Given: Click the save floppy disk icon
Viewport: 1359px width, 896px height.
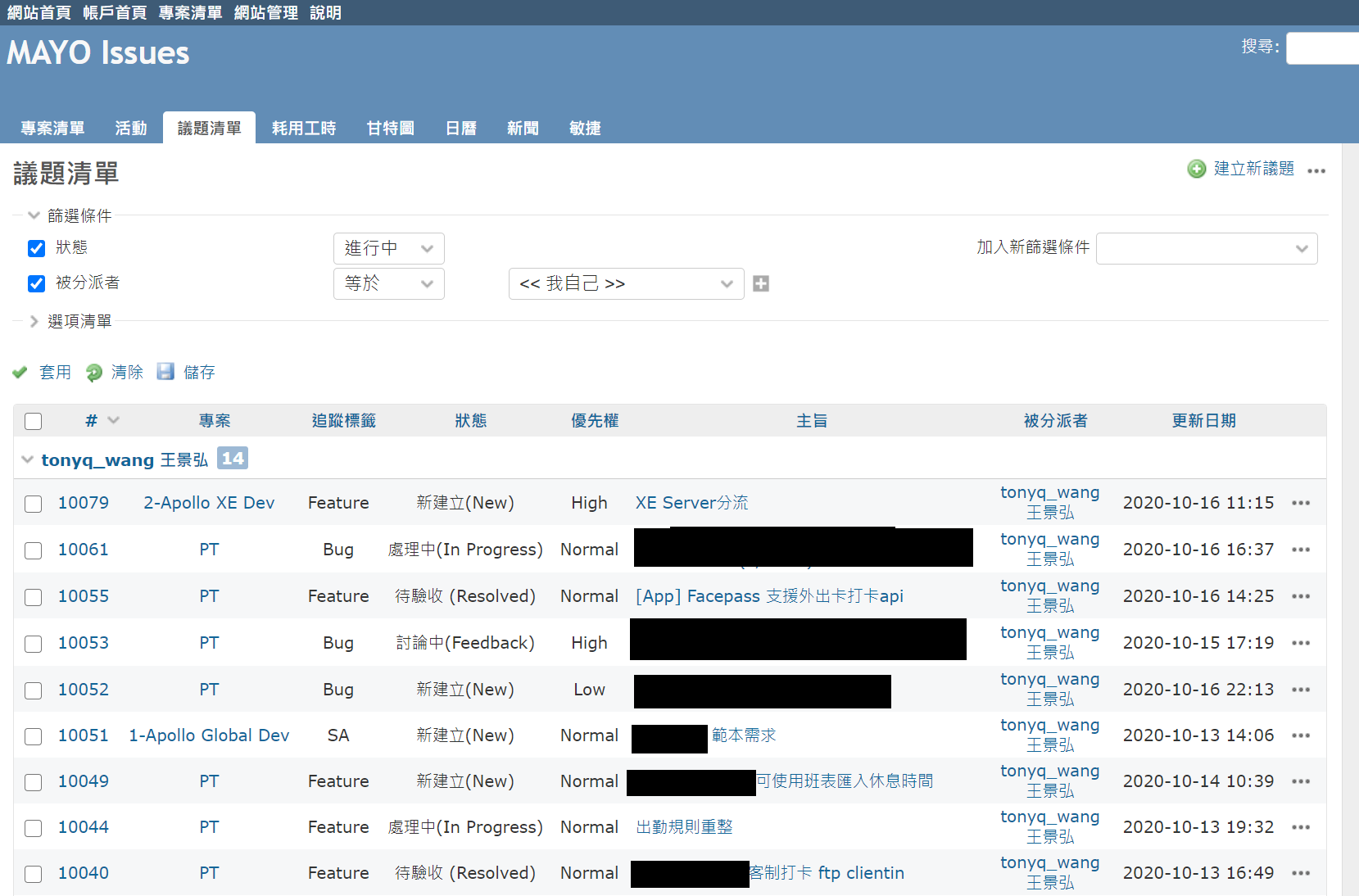Looking at the screenshot, I should click(165, 372).
